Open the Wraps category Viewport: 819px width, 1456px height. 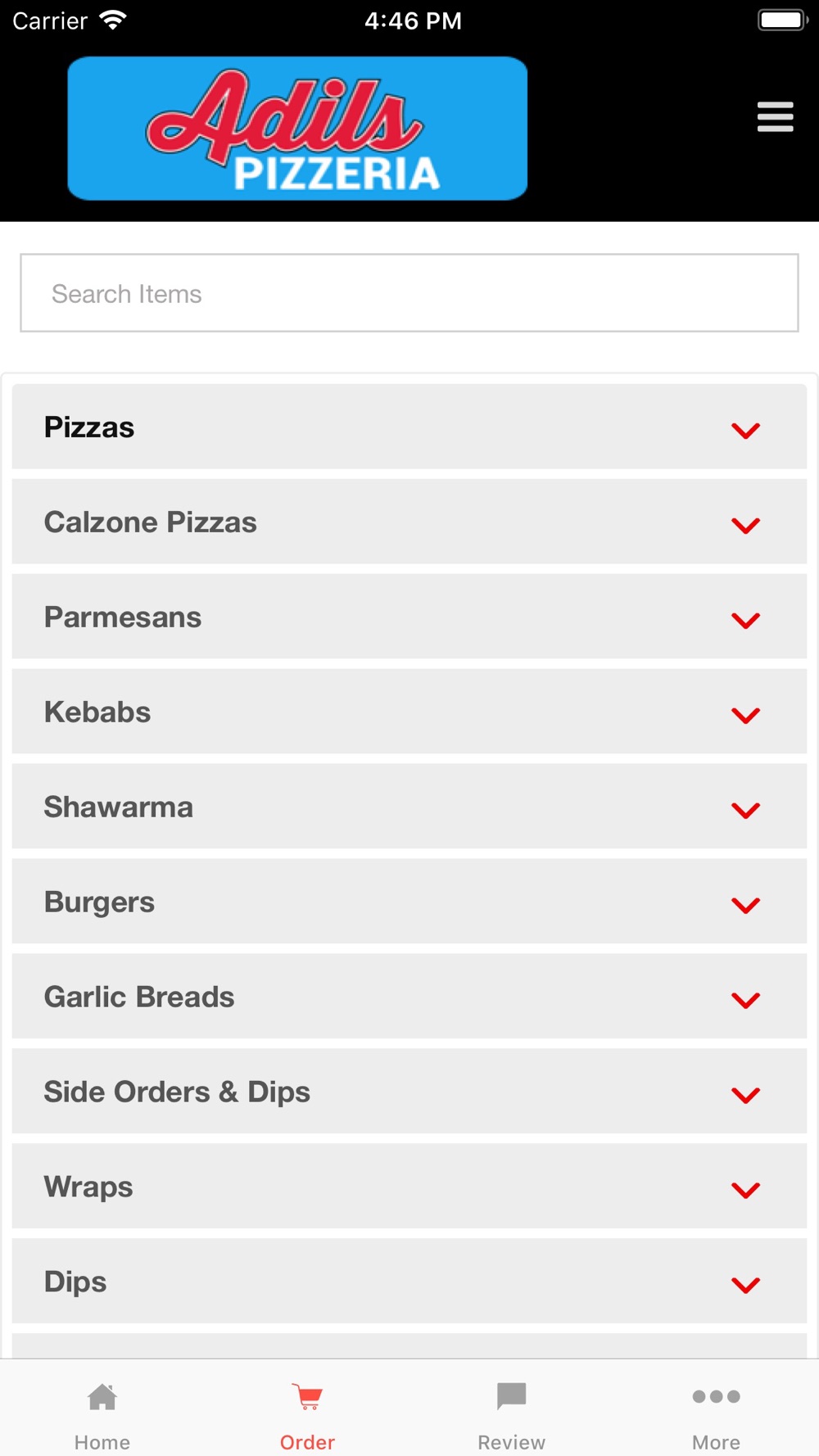(409, 1187)
